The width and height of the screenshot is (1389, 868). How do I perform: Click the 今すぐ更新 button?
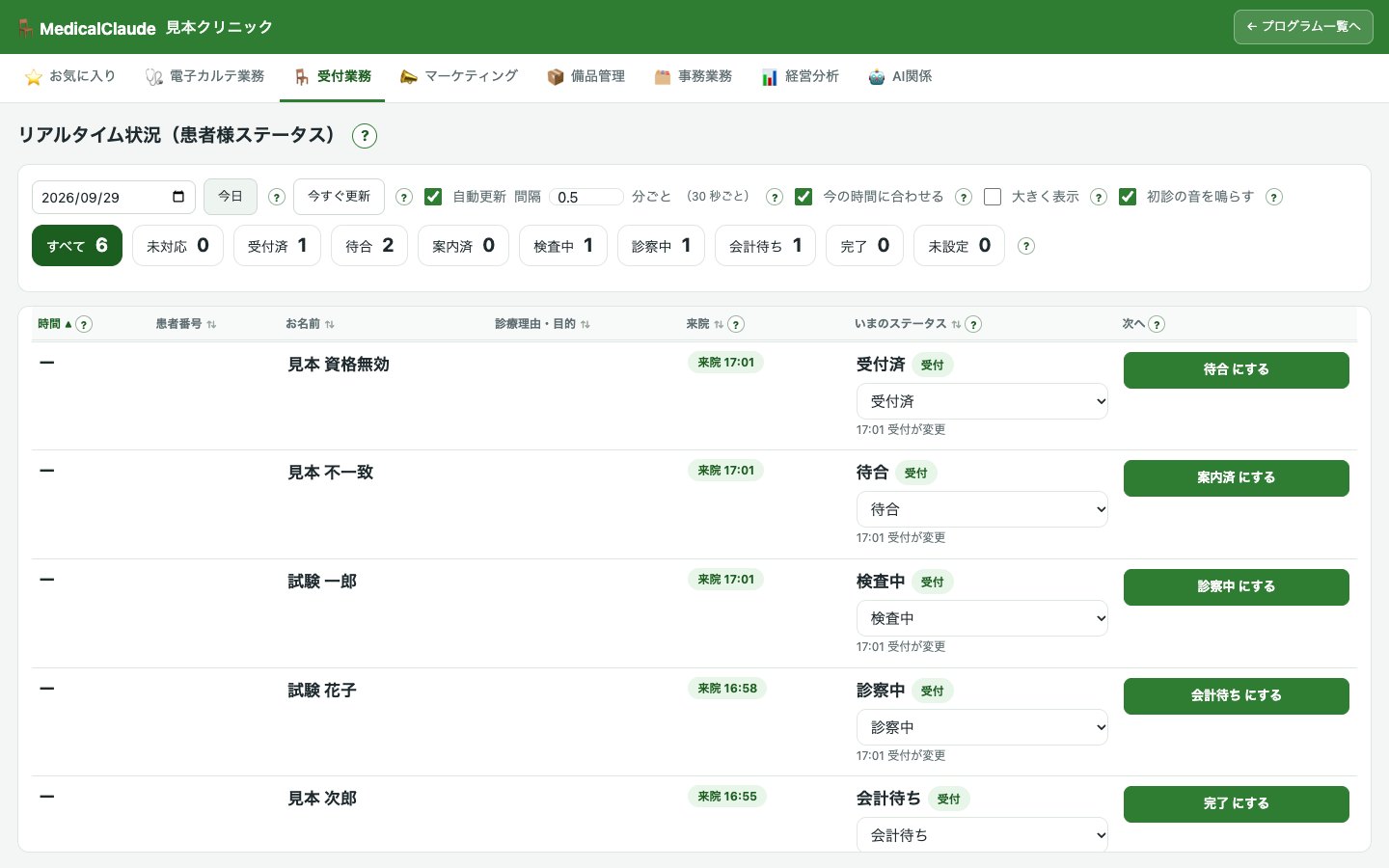339,197
